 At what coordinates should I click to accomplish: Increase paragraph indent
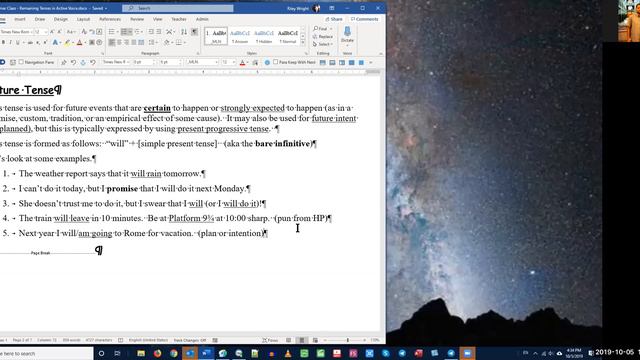click(x=159, y=32)
